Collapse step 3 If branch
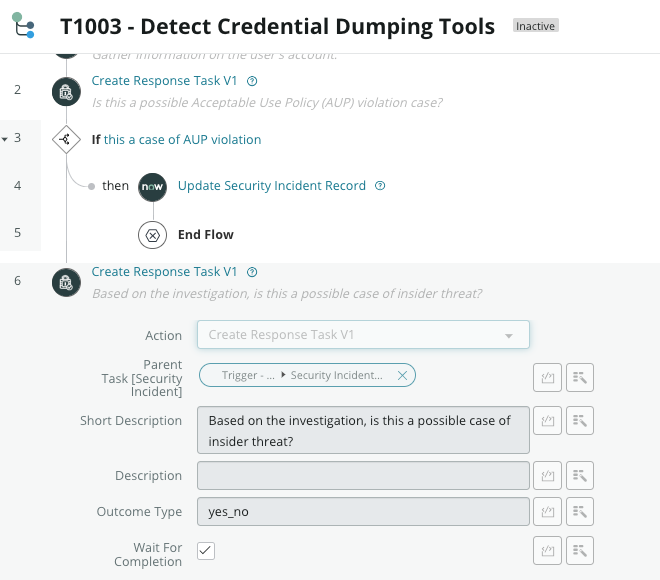Image resolution: width=660 pixels, height=580 pixels. [x=5, y=139]
